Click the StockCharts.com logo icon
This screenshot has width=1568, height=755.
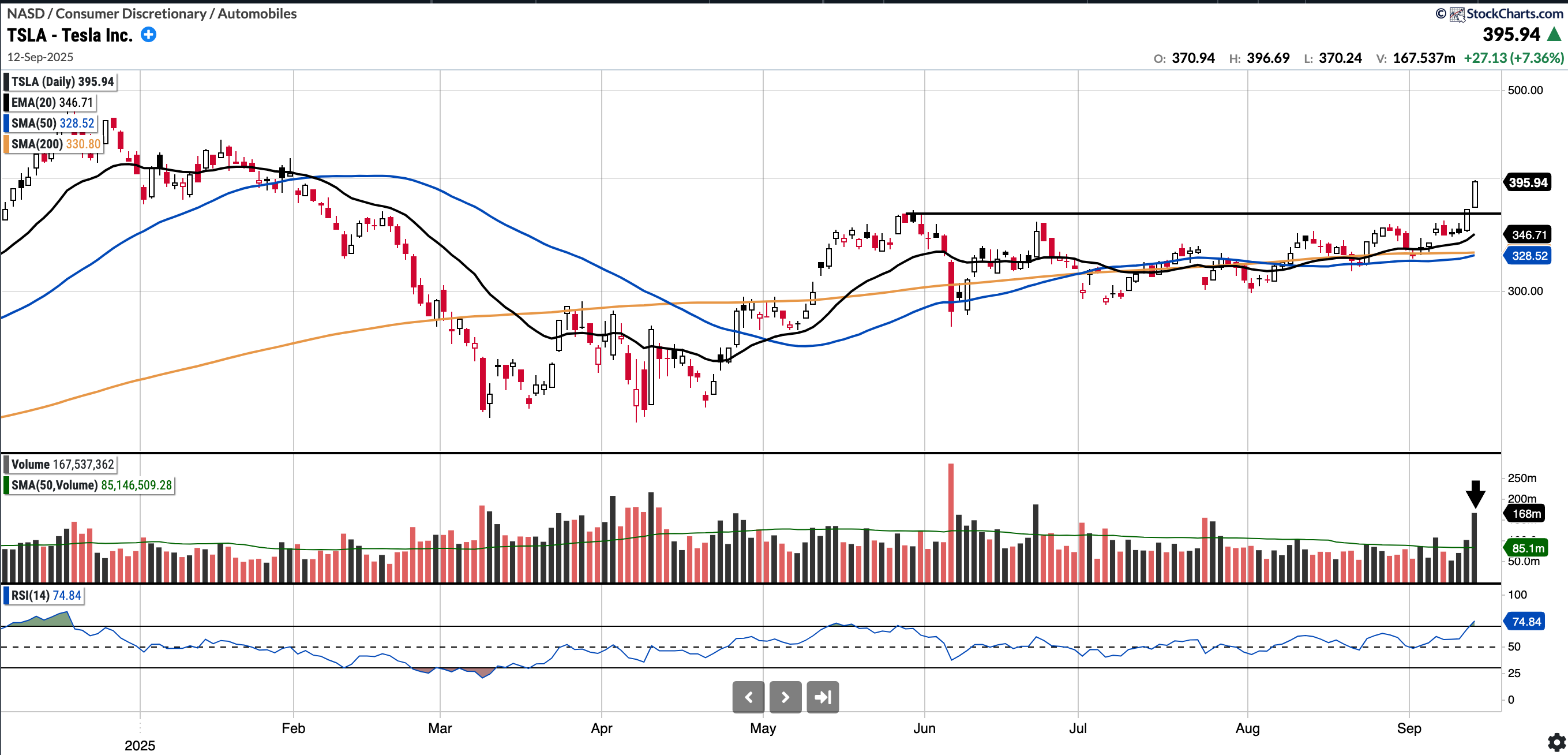[x=1457, y=14]
